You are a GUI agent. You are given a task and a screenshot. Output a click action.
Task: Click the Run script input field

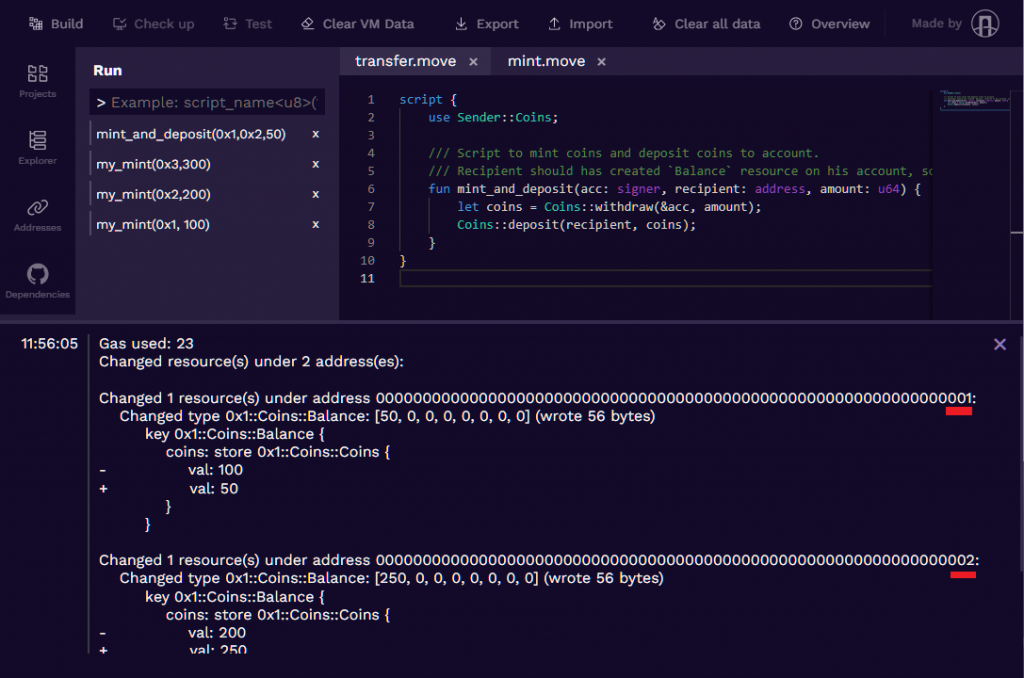(207, 103)
